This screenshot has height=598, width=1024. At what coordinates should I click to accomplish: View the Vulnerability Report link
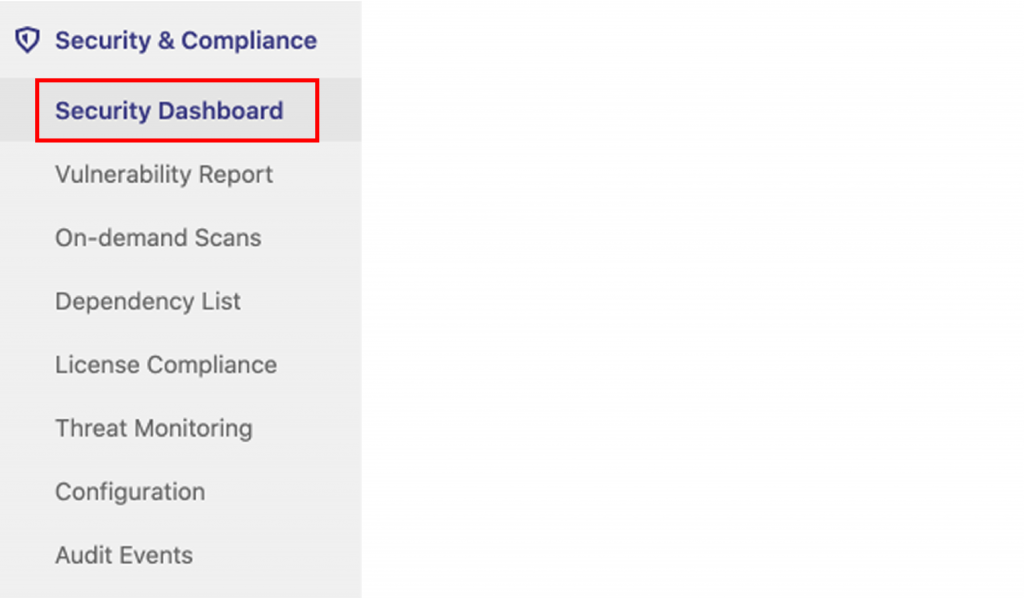point(164,174)
